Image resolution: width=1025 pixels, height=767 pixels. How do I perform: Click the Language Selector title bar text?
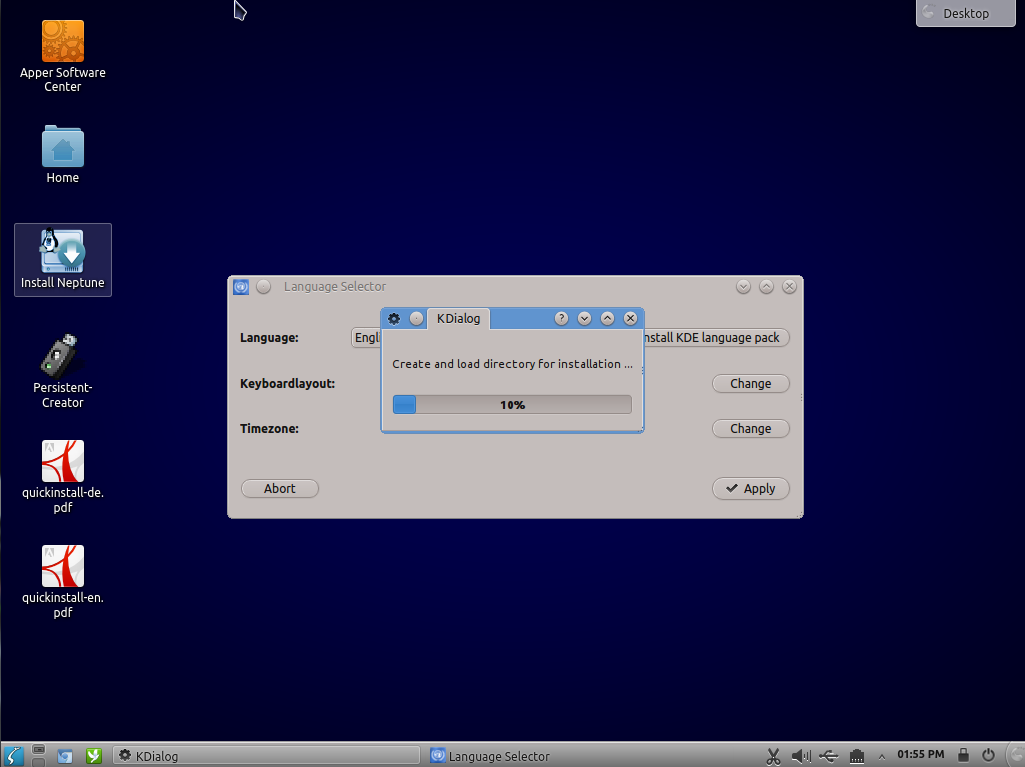pyautogui.click(x=335, y=286)
